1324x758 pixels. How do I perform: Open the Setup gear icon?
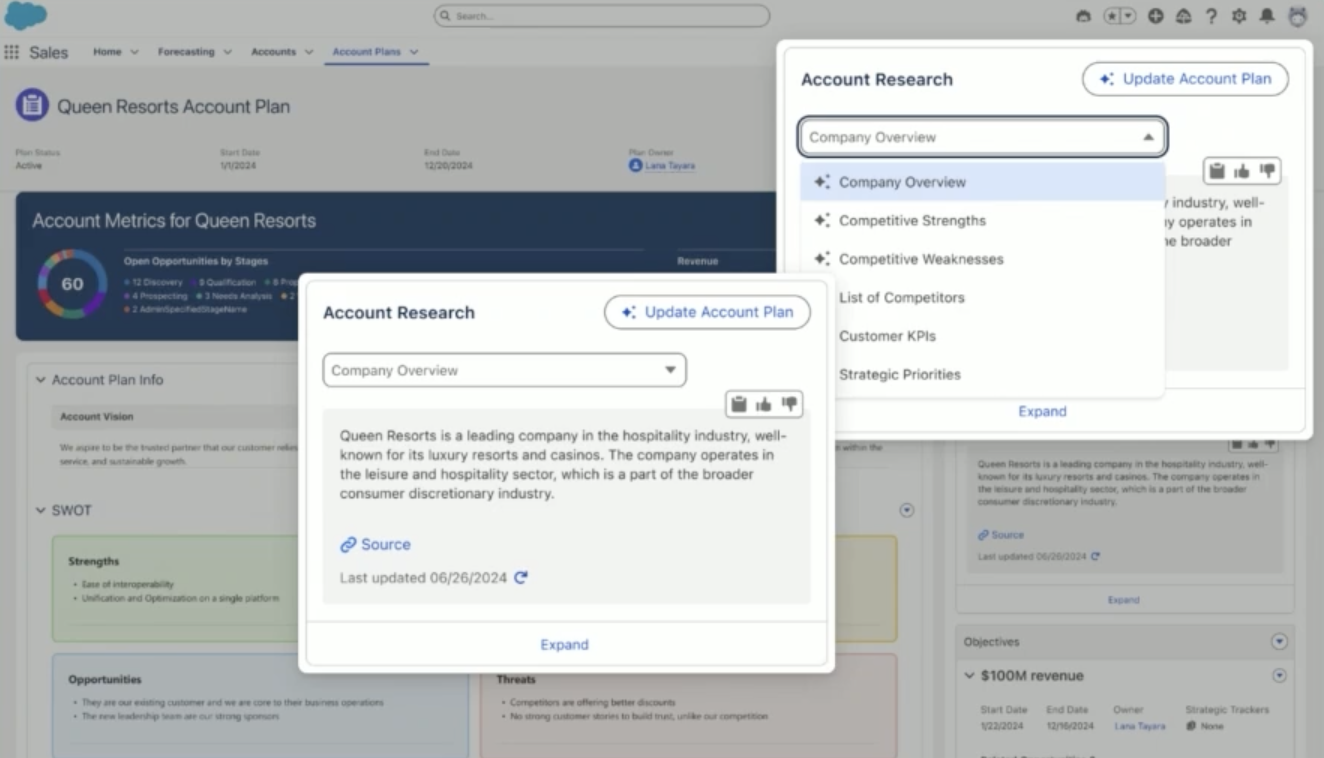coord(1239,16)
